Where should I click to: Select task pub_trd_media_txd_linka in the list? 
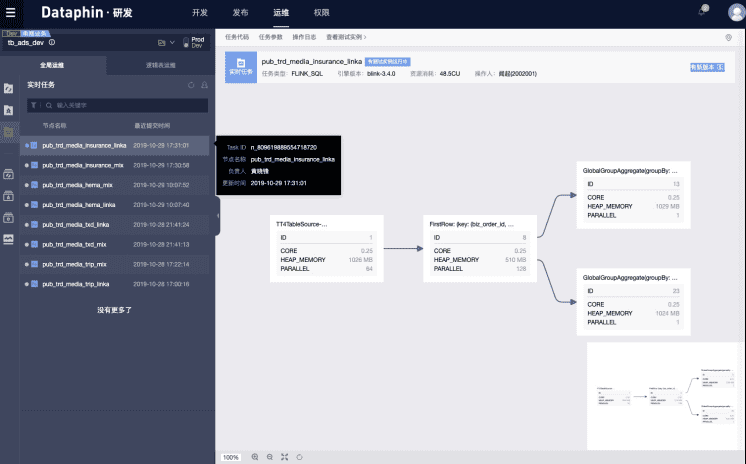point(115,225)
